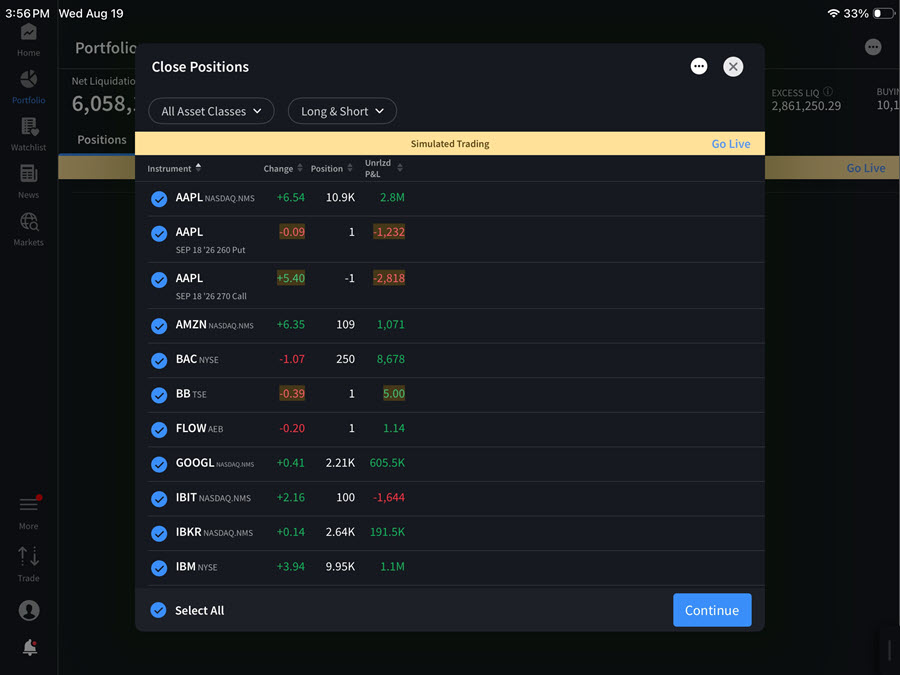Click the AAPL unrealized P&L value 2.8M

coord(392,197)
